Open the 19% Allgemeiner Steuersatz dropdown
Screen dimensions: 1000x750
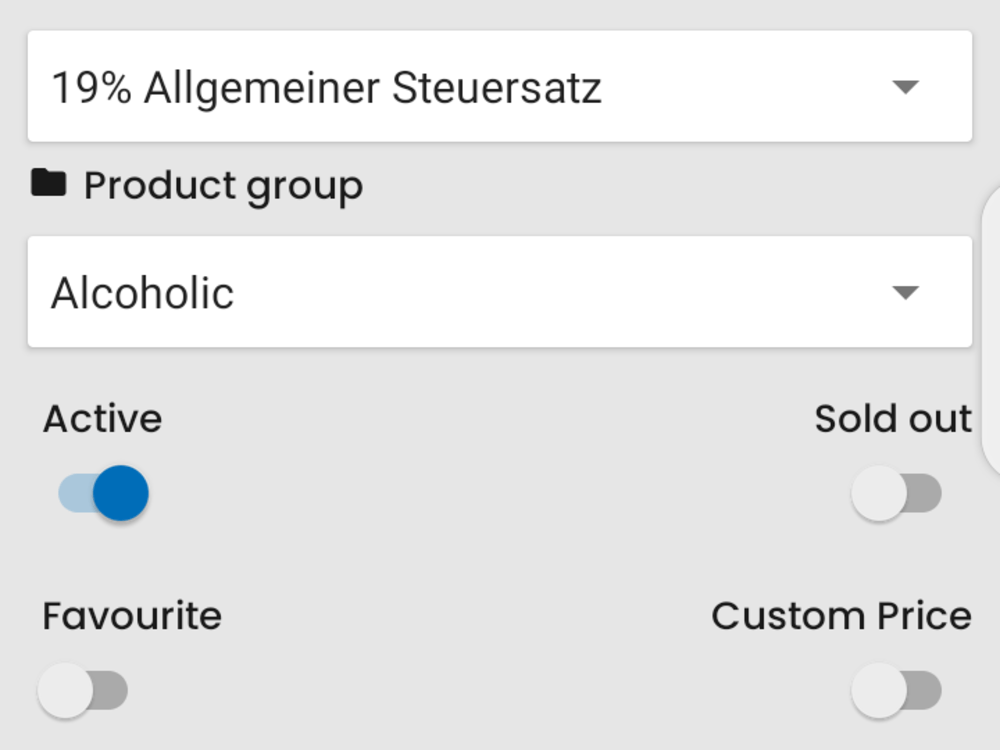tap(500, 86)
